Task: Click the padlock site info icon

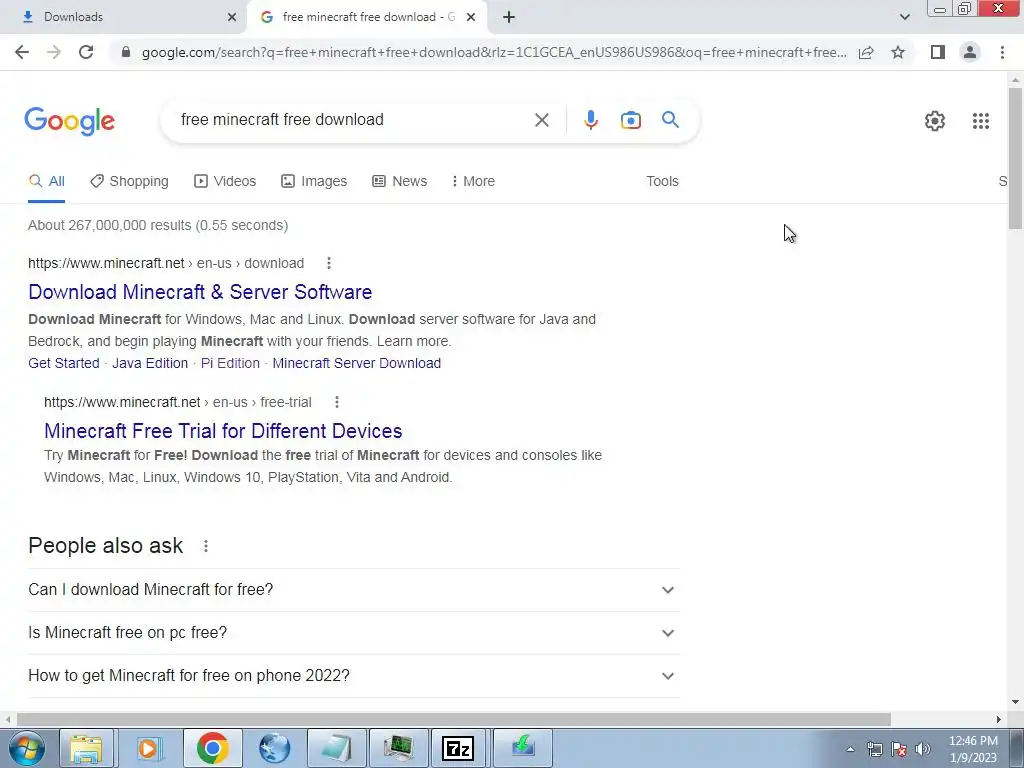Action: (126, 52)
